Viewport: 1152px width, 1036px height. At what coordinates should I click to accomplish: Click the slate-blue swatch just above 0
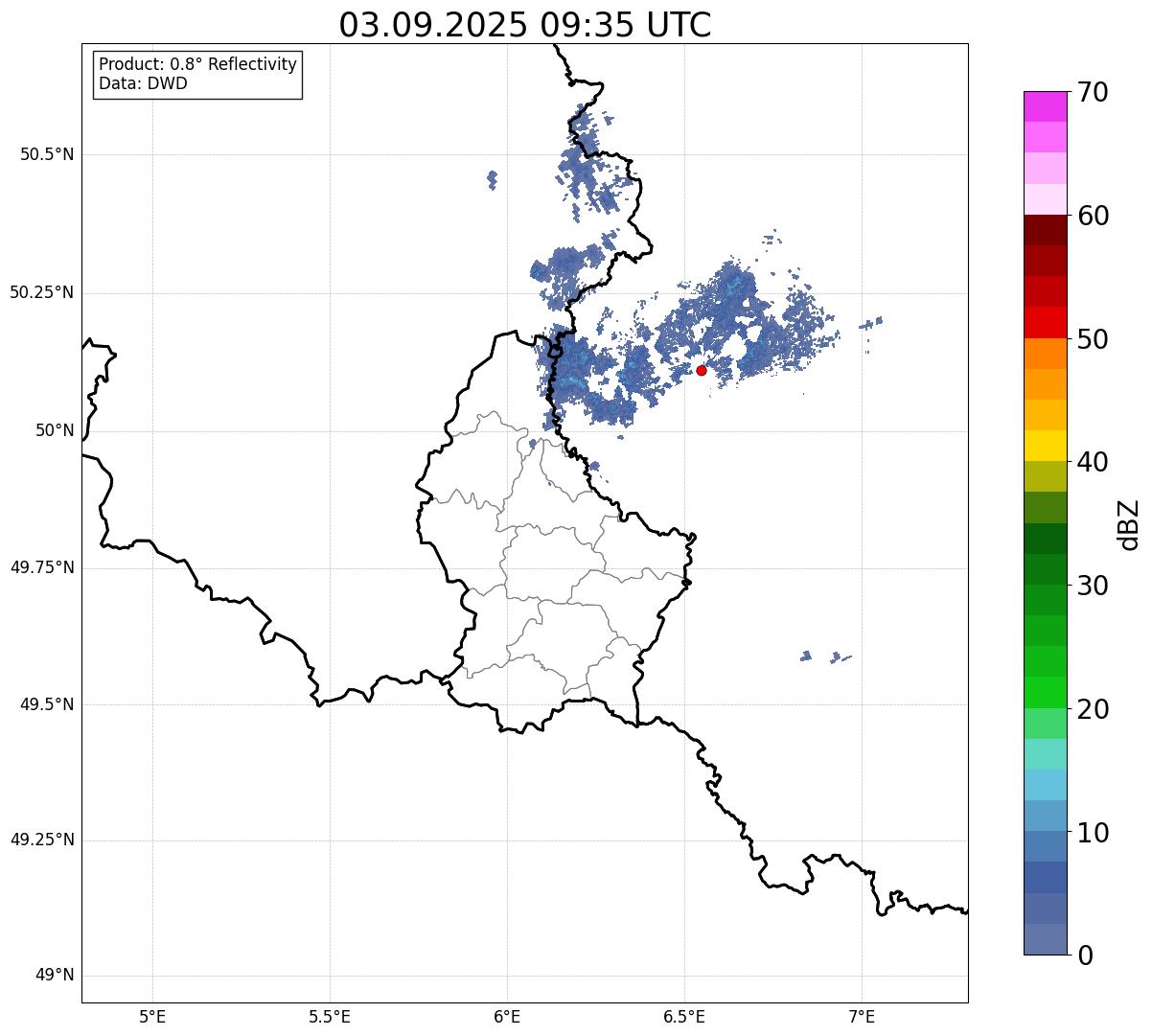tap(1046, 938)
